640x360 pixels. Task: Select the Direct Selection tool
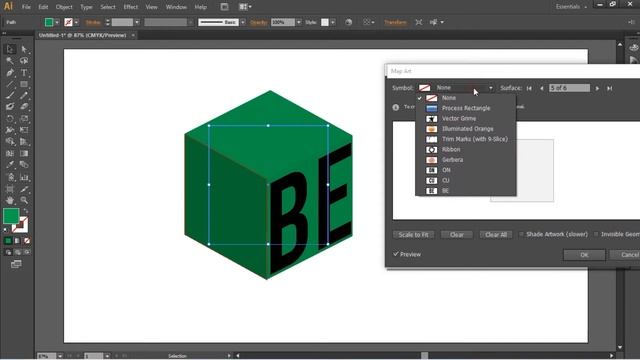pyautogui.click(x=24, y=49)
